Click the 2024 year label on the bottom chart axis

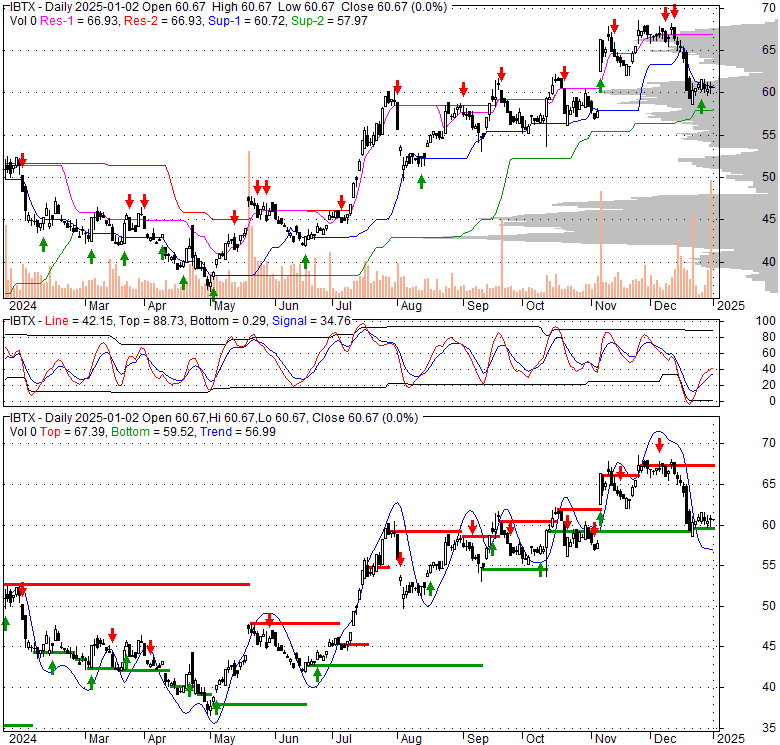23,739
